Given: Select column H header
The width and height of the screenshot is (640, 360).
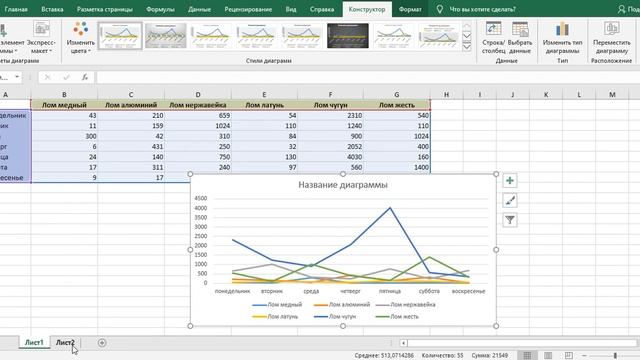Looking at the screenshot, I should [446, 94].
